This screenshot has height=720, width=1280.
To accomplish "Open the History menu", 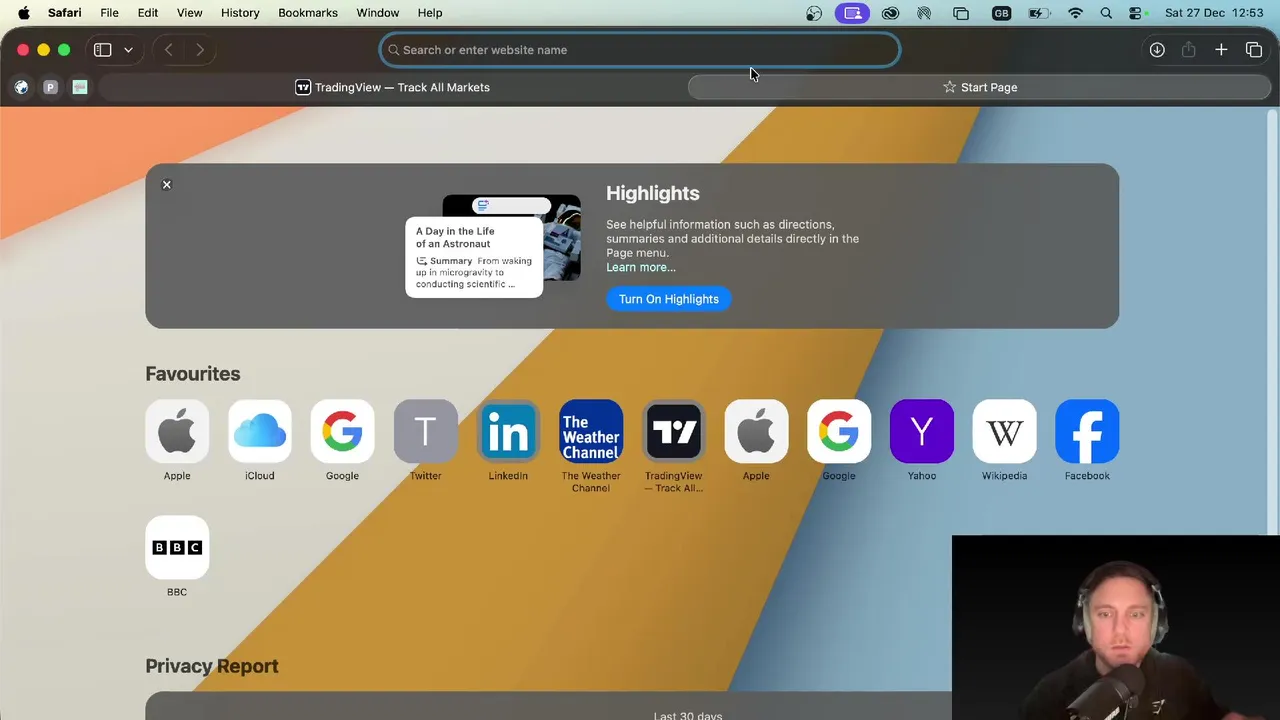I will [240, 13].
